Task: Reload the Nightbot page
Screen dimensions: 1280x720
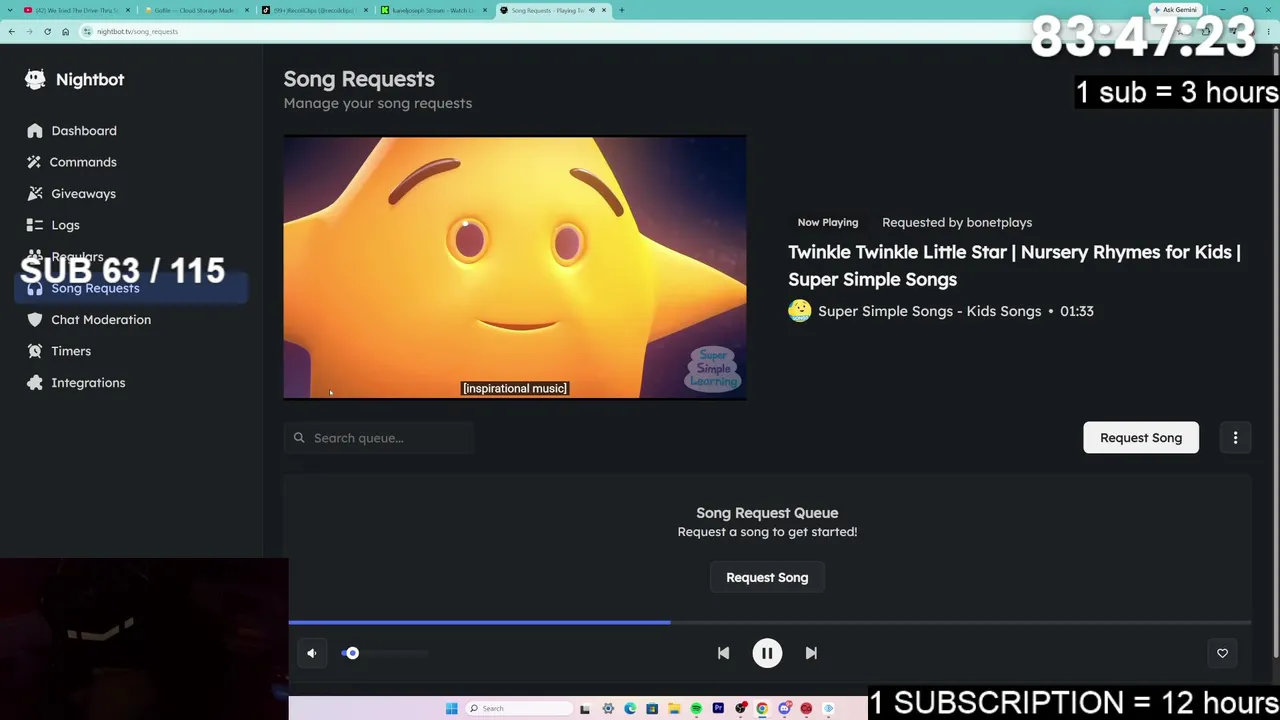Action: pyautogui.click(x=47, y=31)
